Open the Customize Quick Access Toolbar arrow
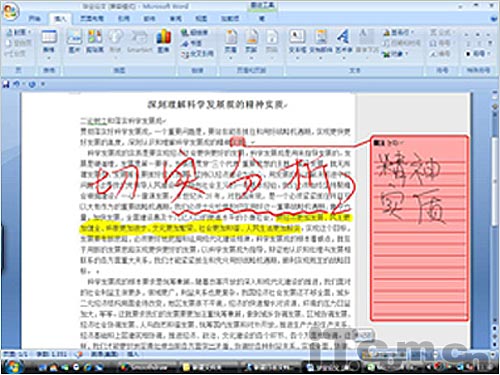Image resolution: width=500 pixels, height=375 pixels. [43, 84]
